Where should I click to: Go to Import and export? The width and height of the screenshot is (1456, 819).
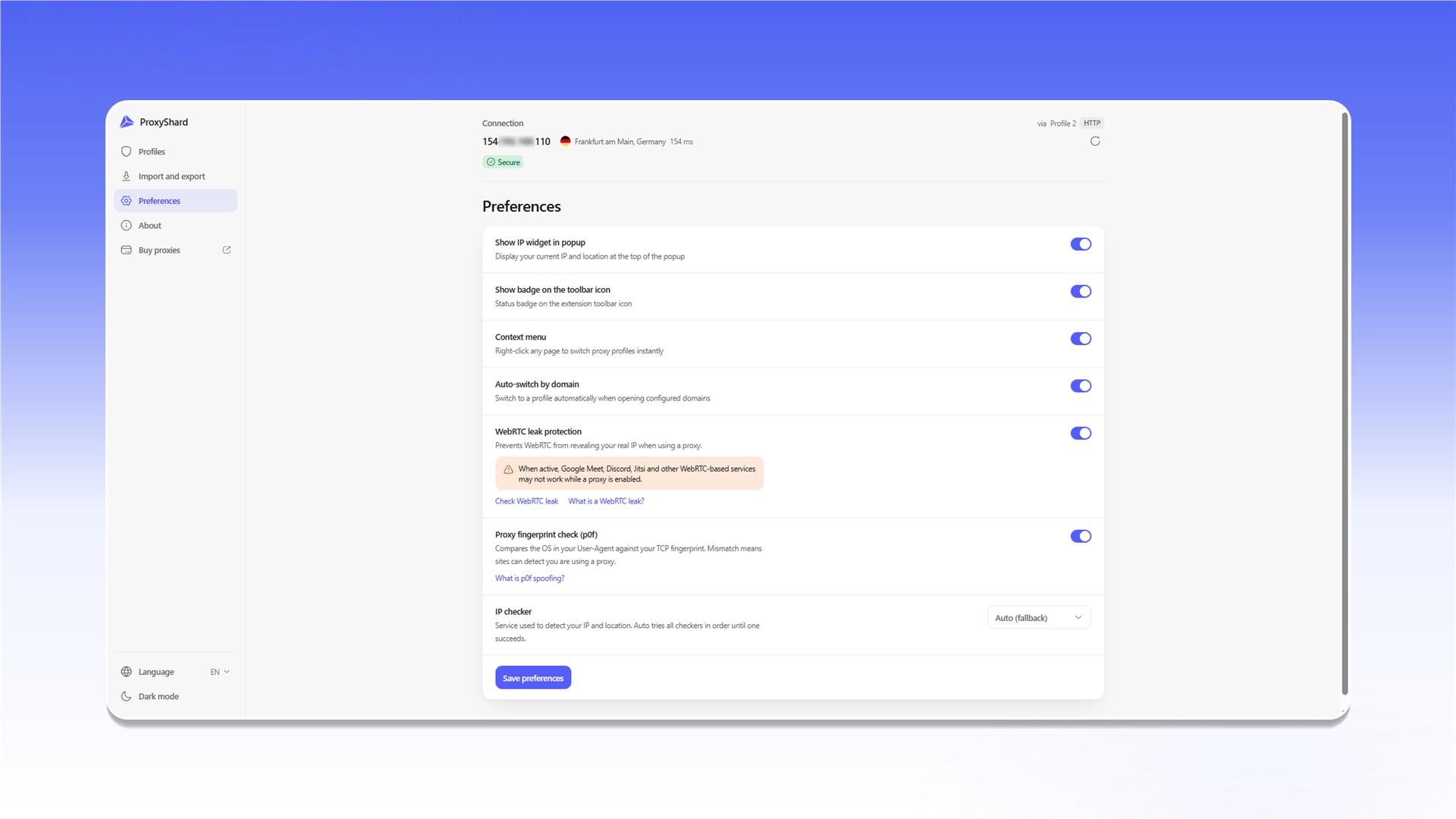tap(175, 176)
